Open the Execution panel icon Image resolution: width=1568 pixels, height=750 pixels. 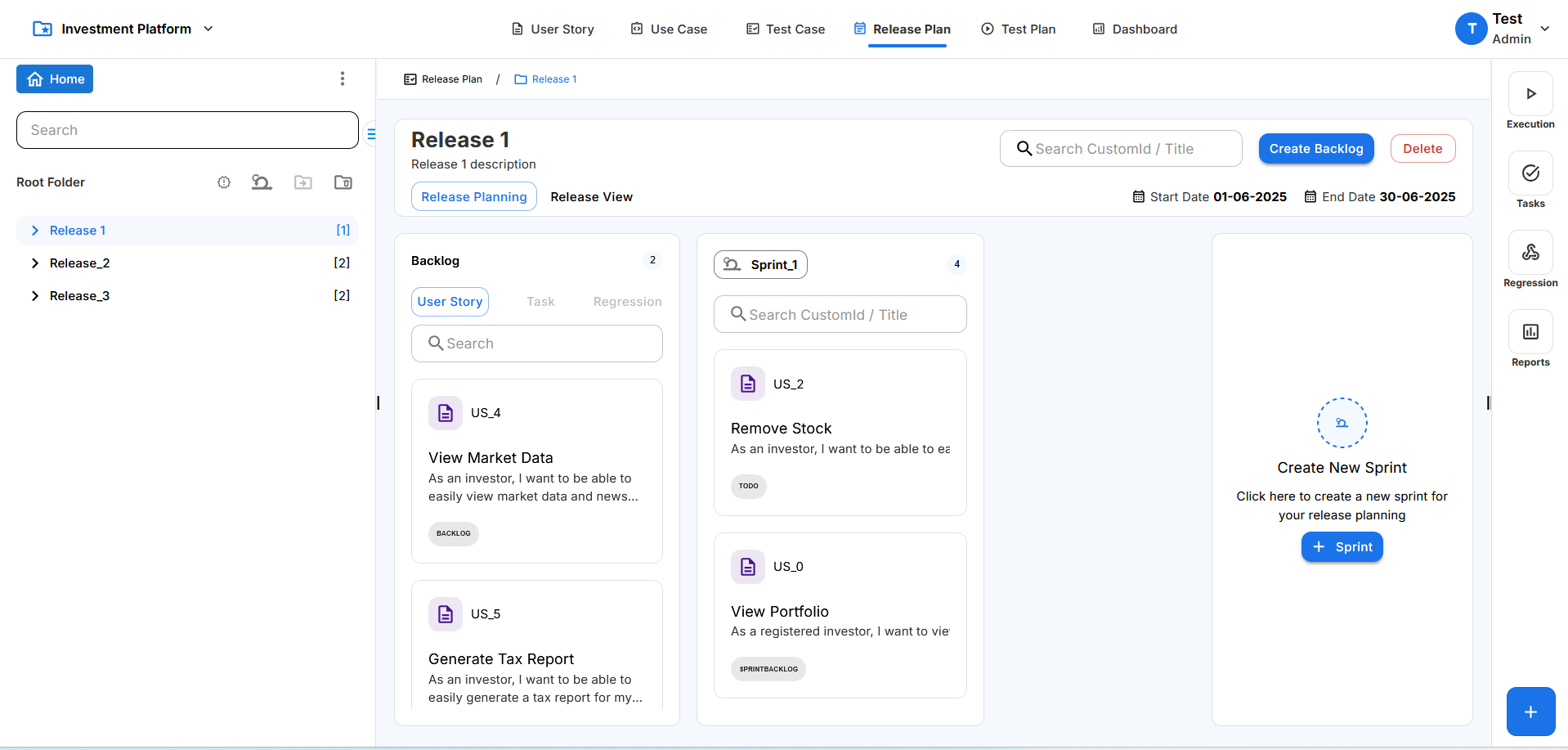(x=1530, y=94)
